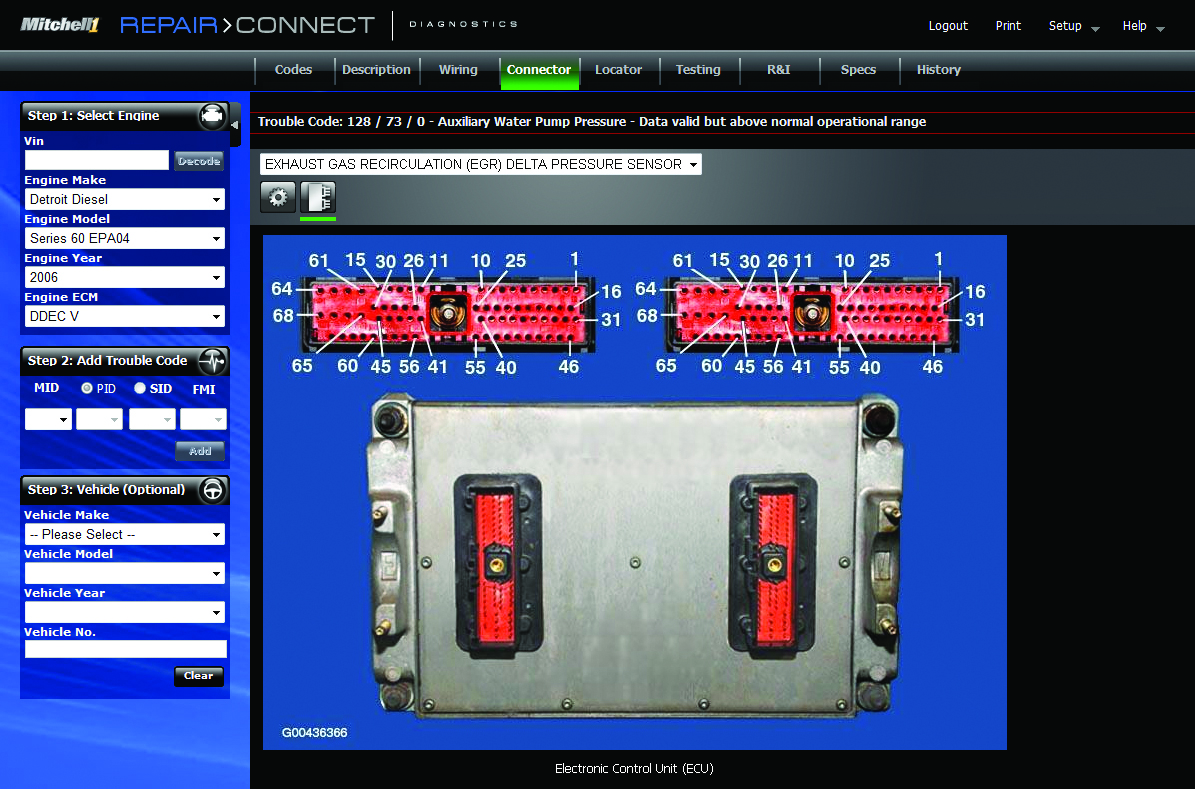The width and height of the screenshot is (1195, 789).
Task: Click the engine icon on Step 1 header
Action: pos(212,115)
